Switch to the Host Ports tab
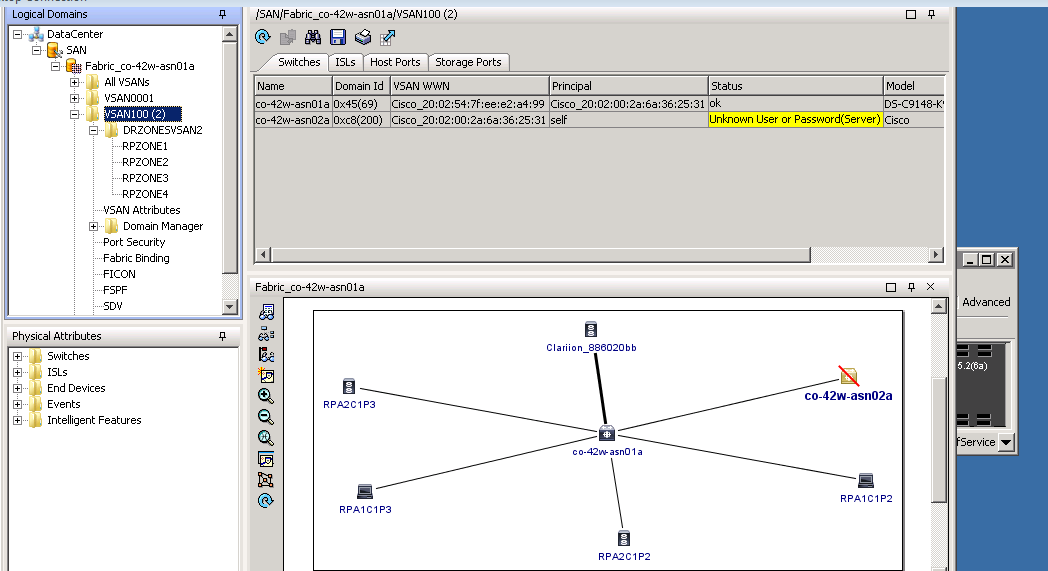Viewport: 1048px width, 571px height. pos(395,62)
